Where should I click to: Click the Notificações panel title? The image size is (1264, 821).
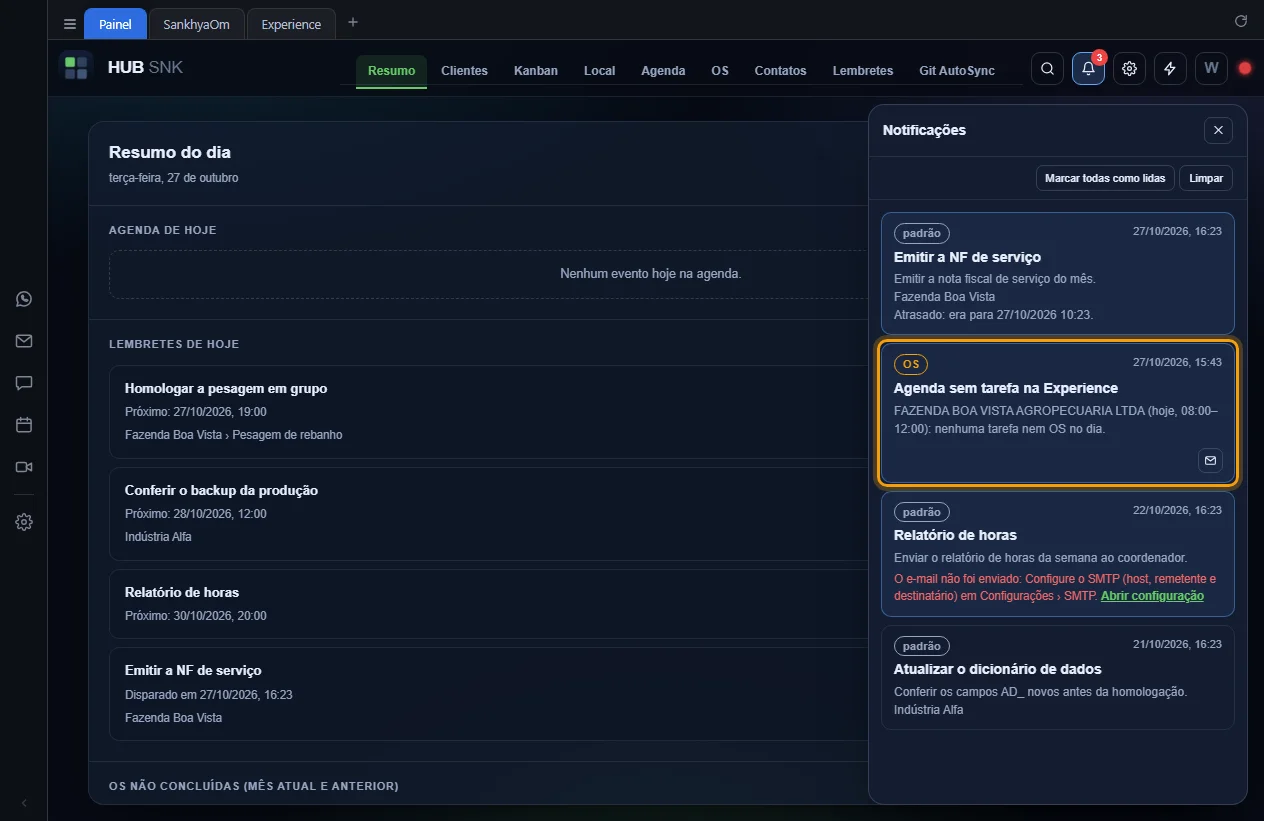point(924,130)
